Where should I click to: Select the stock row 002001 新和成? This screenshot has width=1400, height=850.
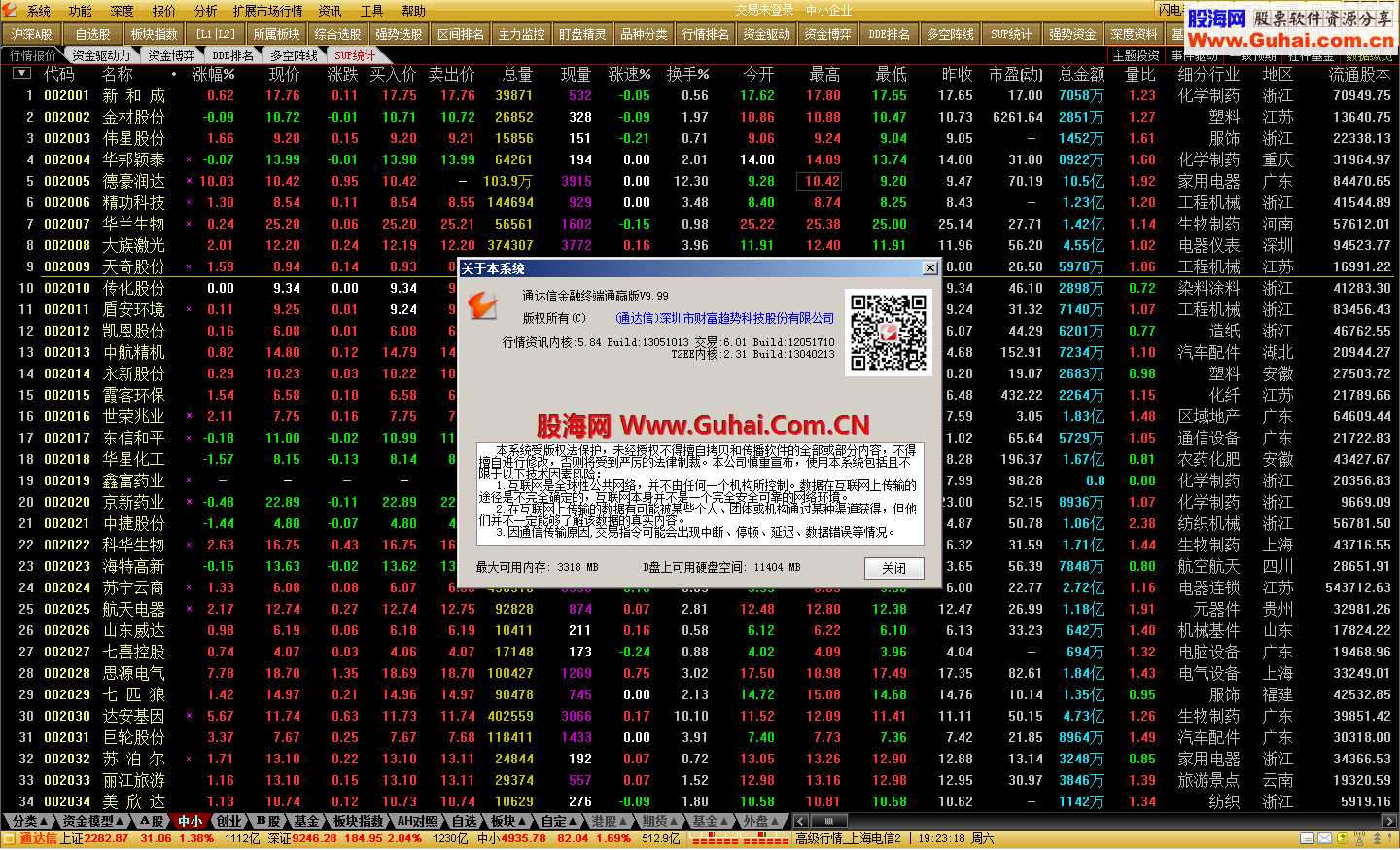pos(700,95)
